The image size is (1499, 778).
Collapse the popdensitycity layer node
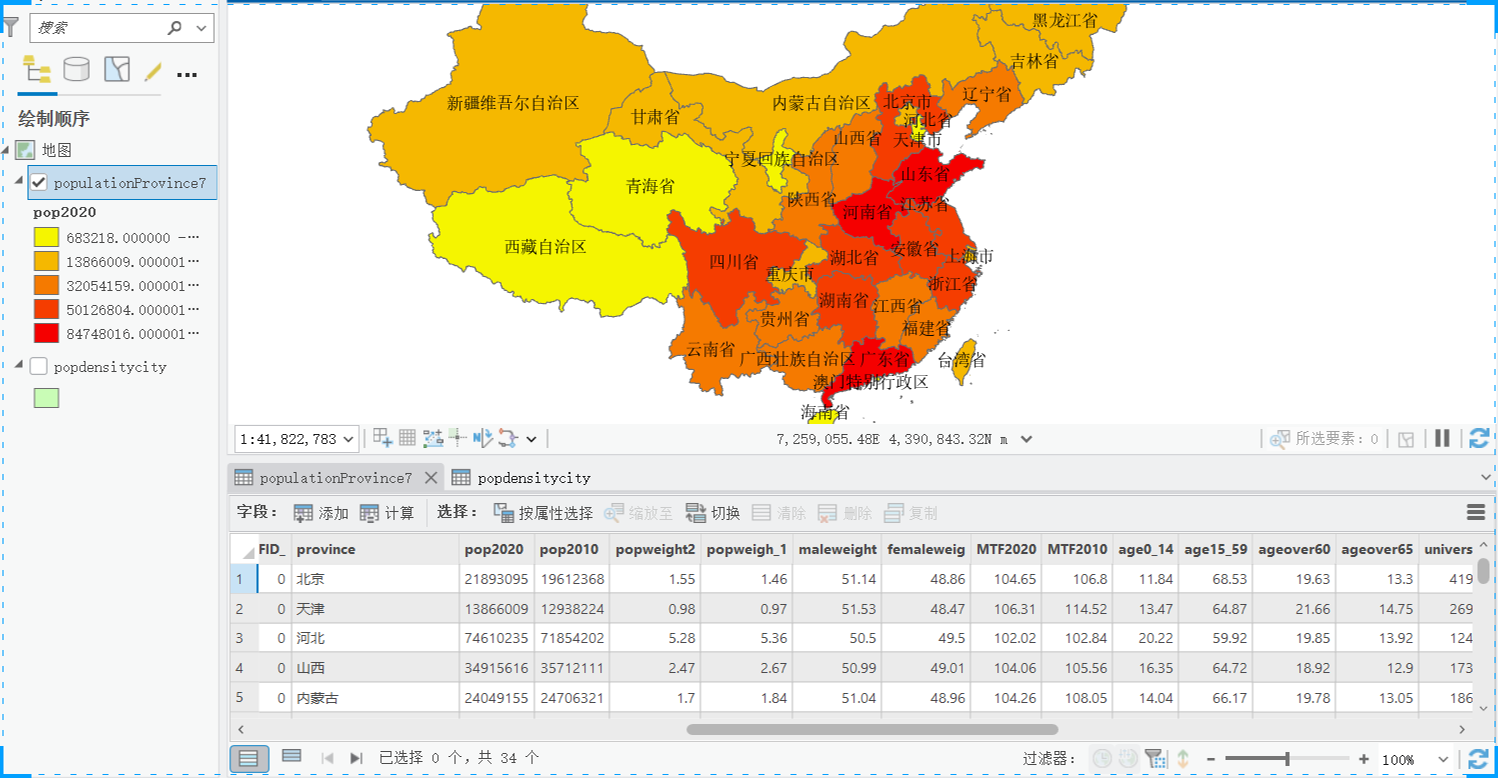tap(19, 365)
